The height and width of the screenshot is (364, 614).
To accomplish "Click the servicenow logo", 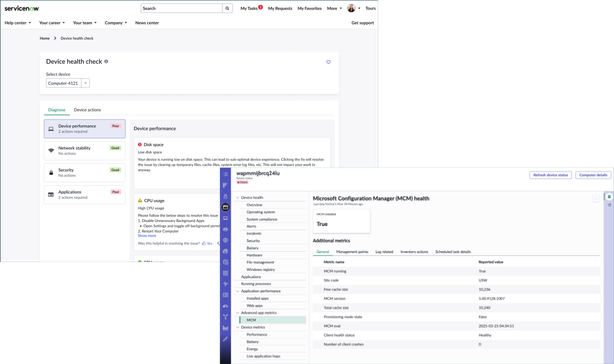I will point(22,8).
